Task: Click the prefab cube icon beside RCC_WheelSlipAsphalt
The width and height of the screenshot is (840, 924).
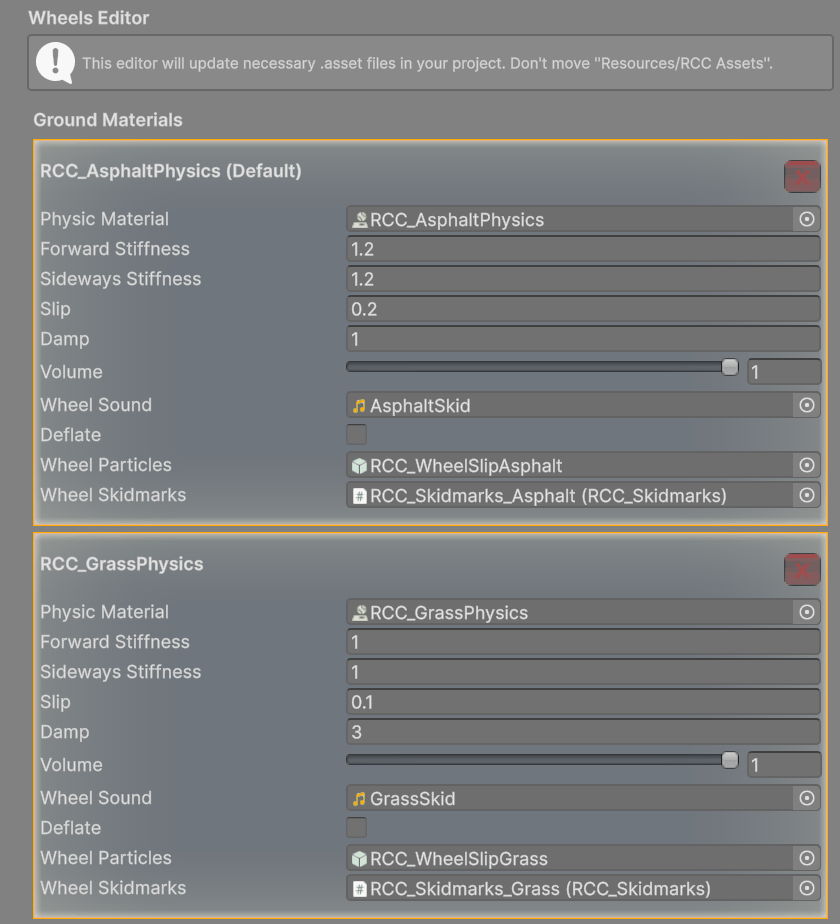Action: tap(360, 466)
